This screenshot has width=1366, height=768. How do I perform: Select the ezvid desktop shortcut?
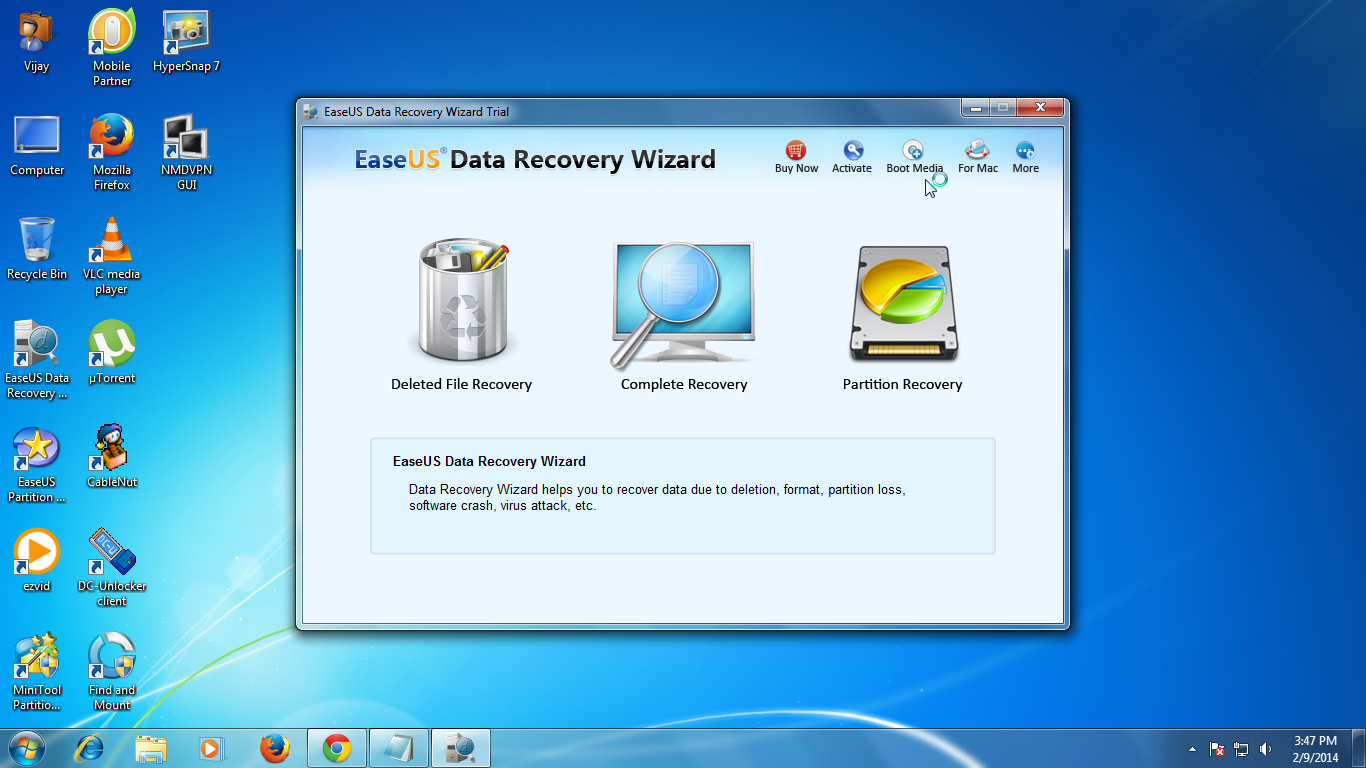(37, 561)
